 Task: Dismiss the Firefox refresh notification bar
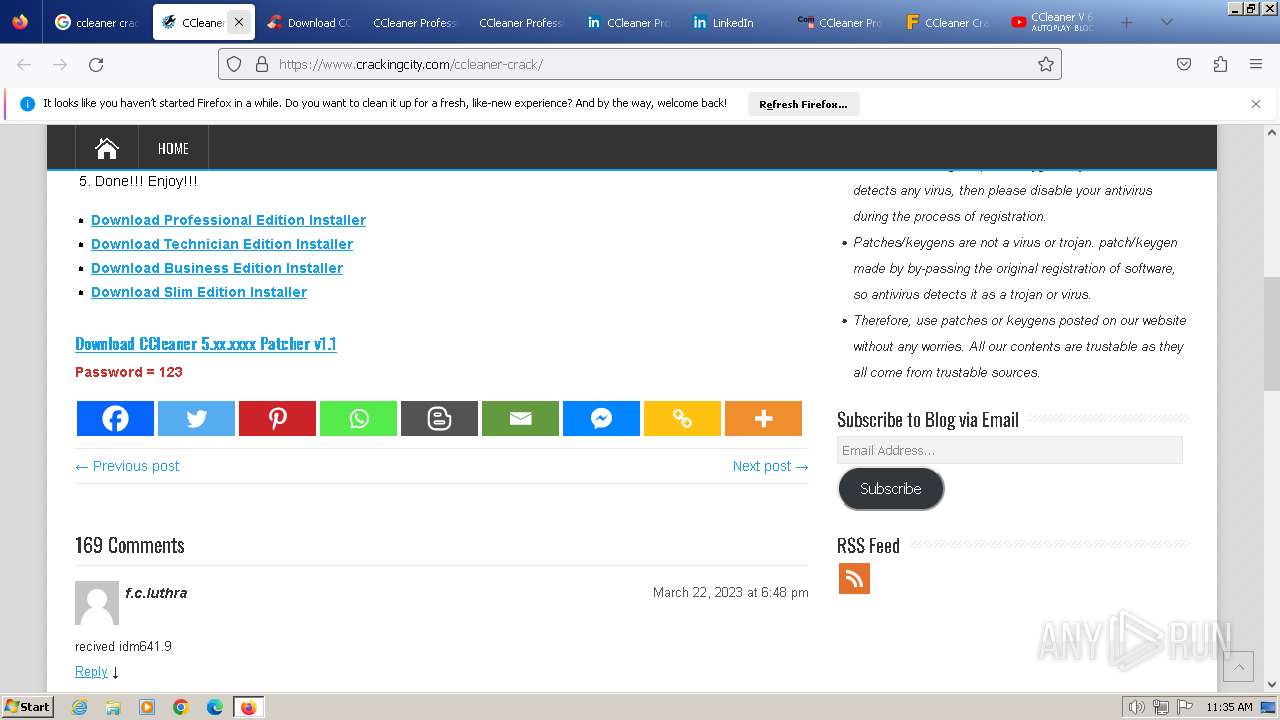coord(1256,104)
